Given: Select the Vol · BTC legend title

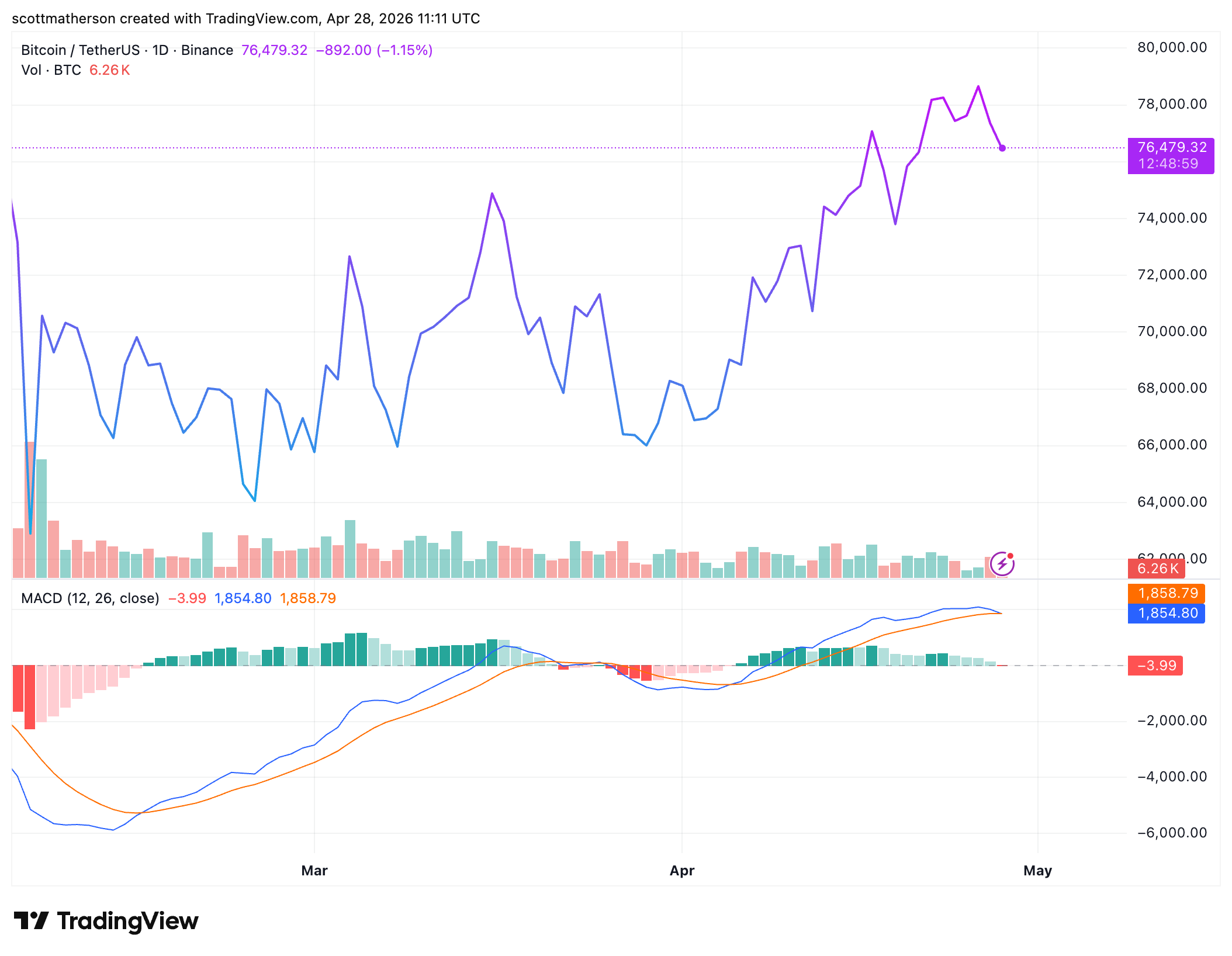Looking at the screenshot, I should point(51,70).
